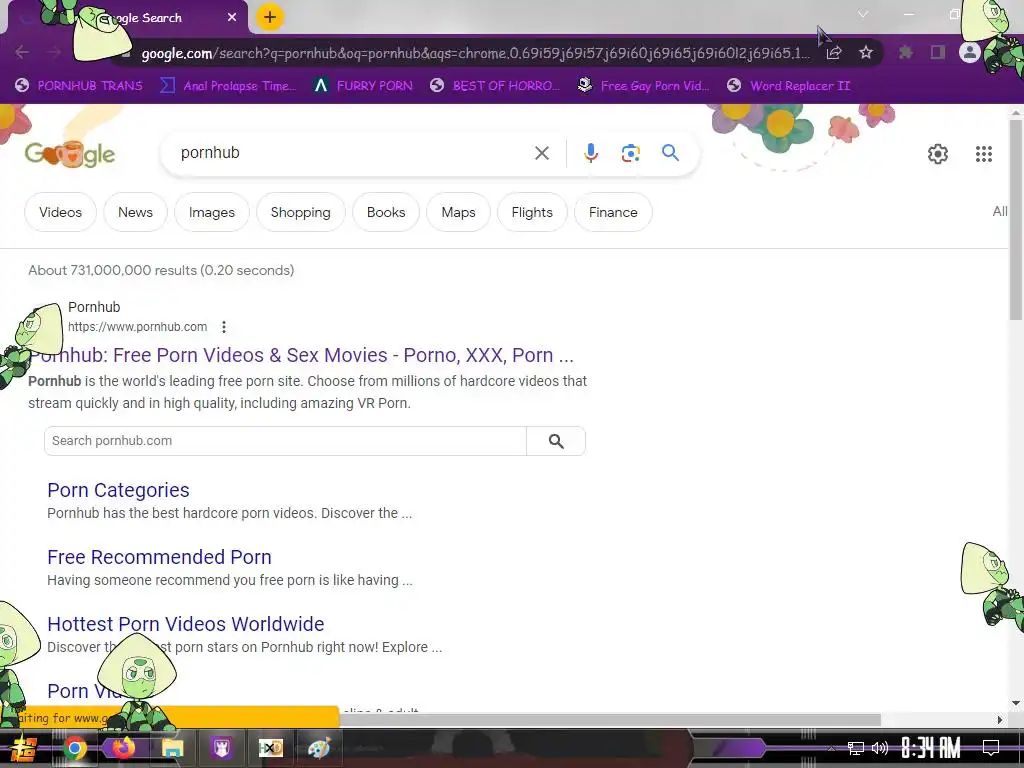Start voice search with the microphone icon
Image resolution: width=1024 pixels, height=768 pixels.
pos(590,153)
